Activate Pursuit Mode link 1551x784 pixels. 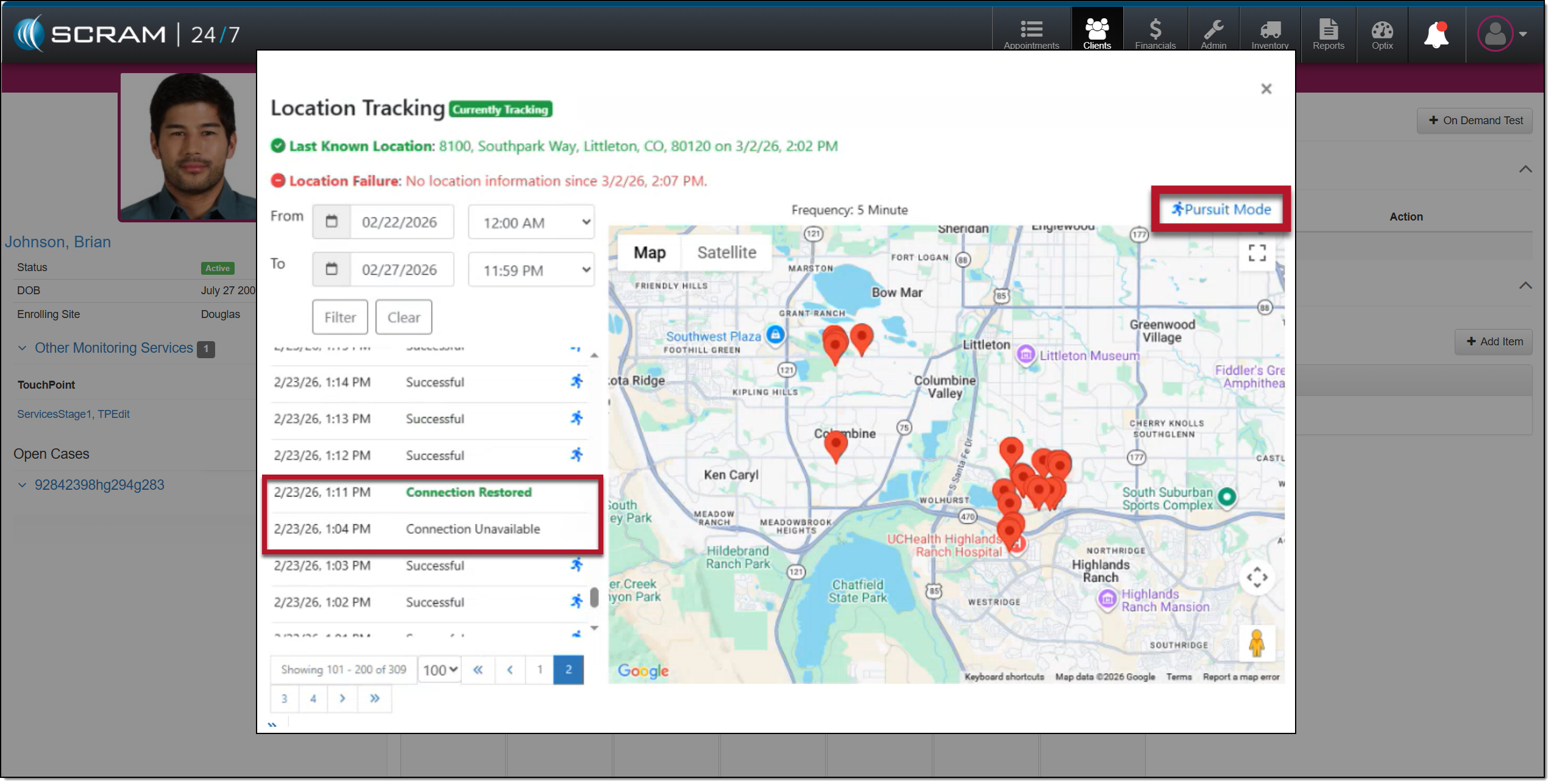[x=1222, y=210]
